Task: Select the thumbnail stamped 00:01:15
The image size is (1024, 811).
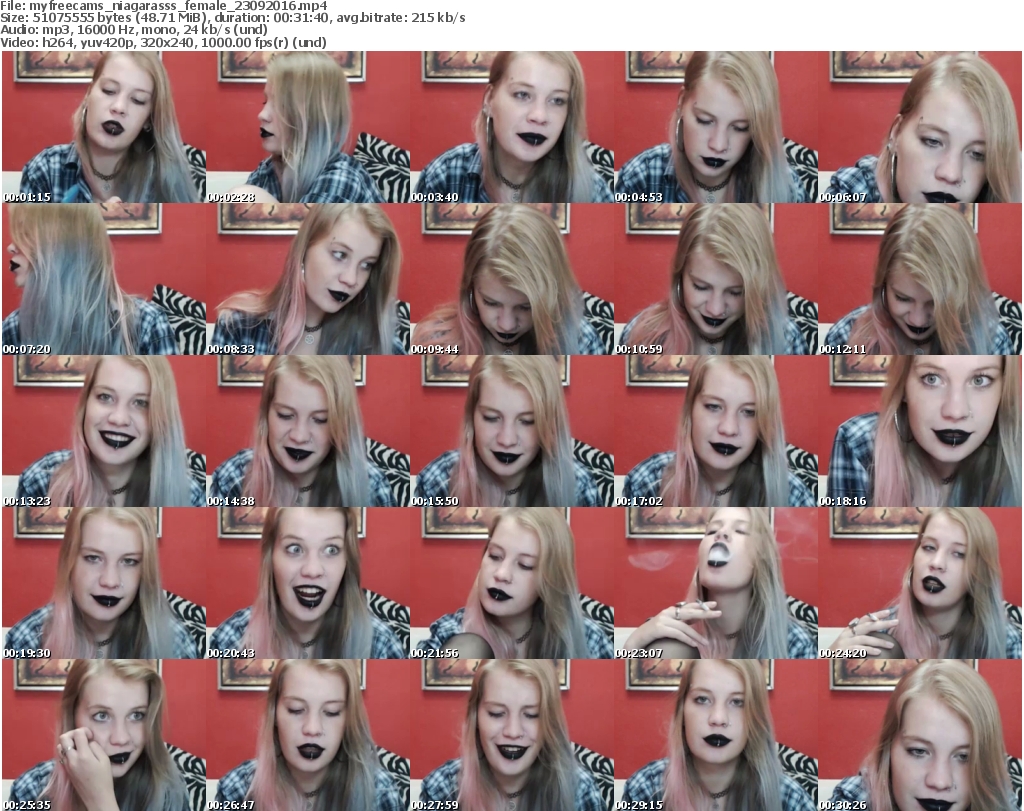Action: [x=104, y=127]
